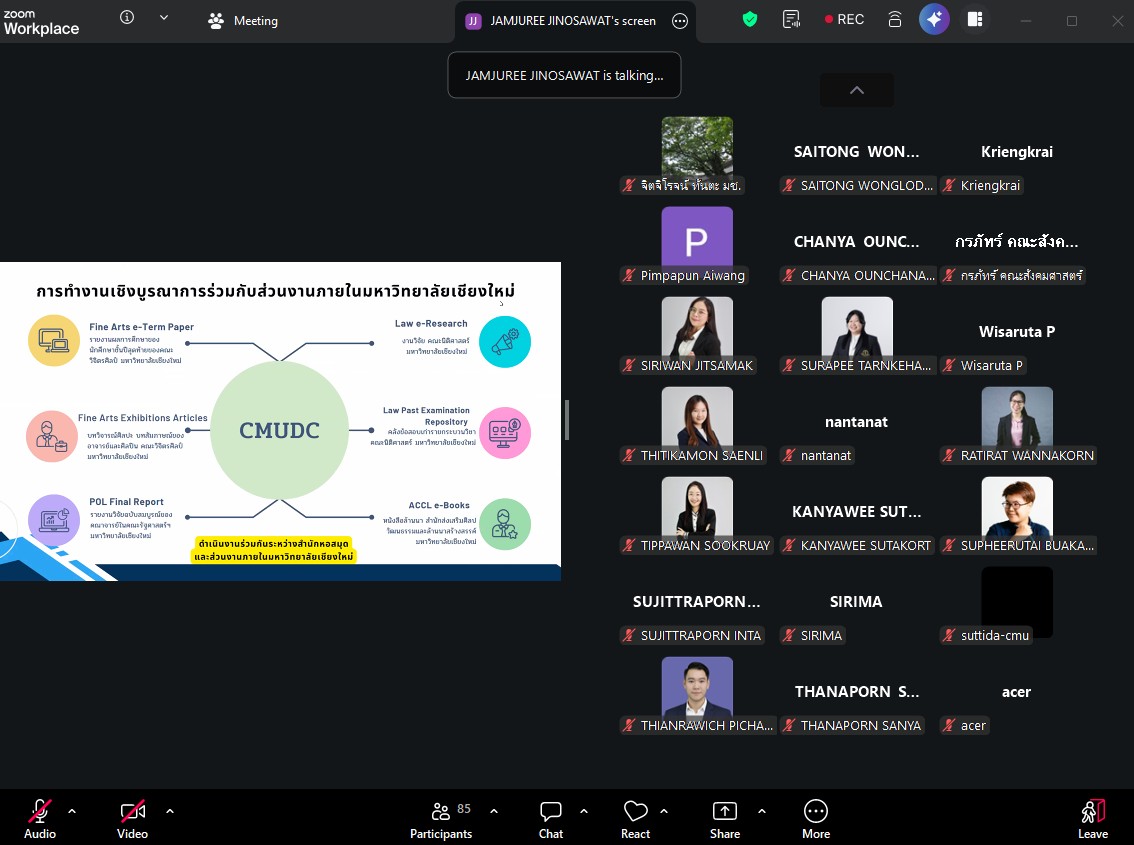Toggle the view layout icon
Screen dimensions: 1134x845
click(x=975, y=19)
